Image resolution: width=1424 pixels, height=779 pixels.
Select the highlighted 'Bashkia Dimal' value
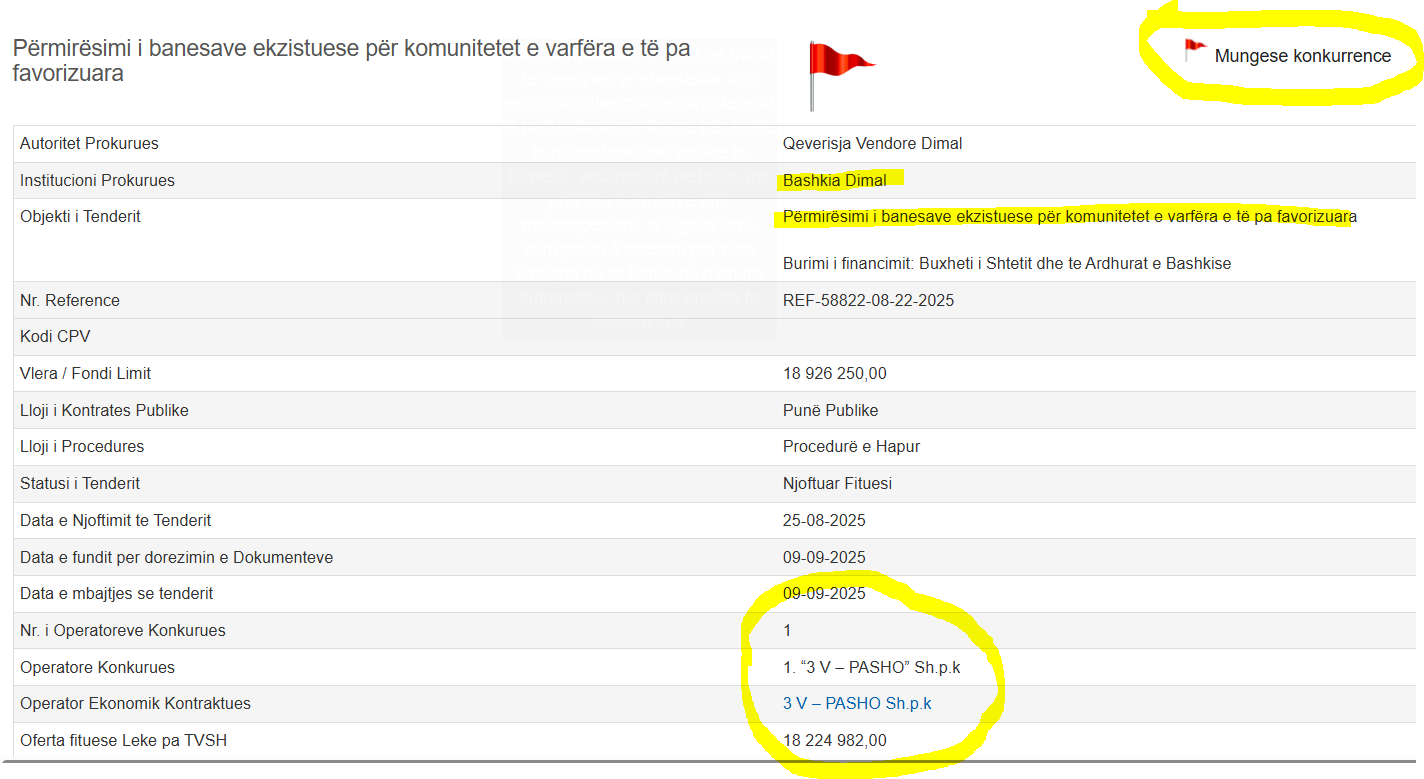tap(834, 180)
